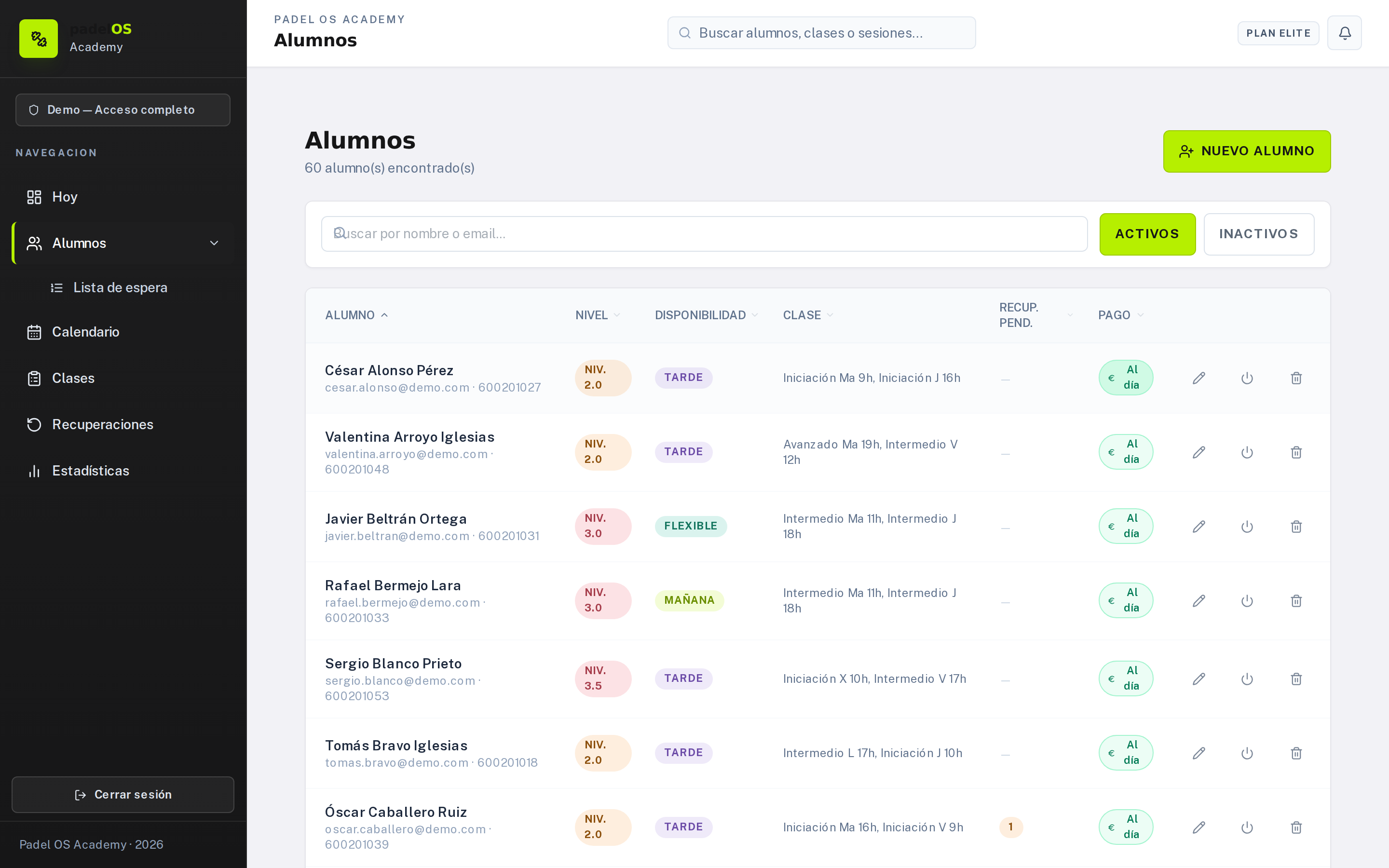This screenshot has height=868, width=1389.
Task: Click 60 alumno(s) encontrado(s) text
Action: click(389, 168)
